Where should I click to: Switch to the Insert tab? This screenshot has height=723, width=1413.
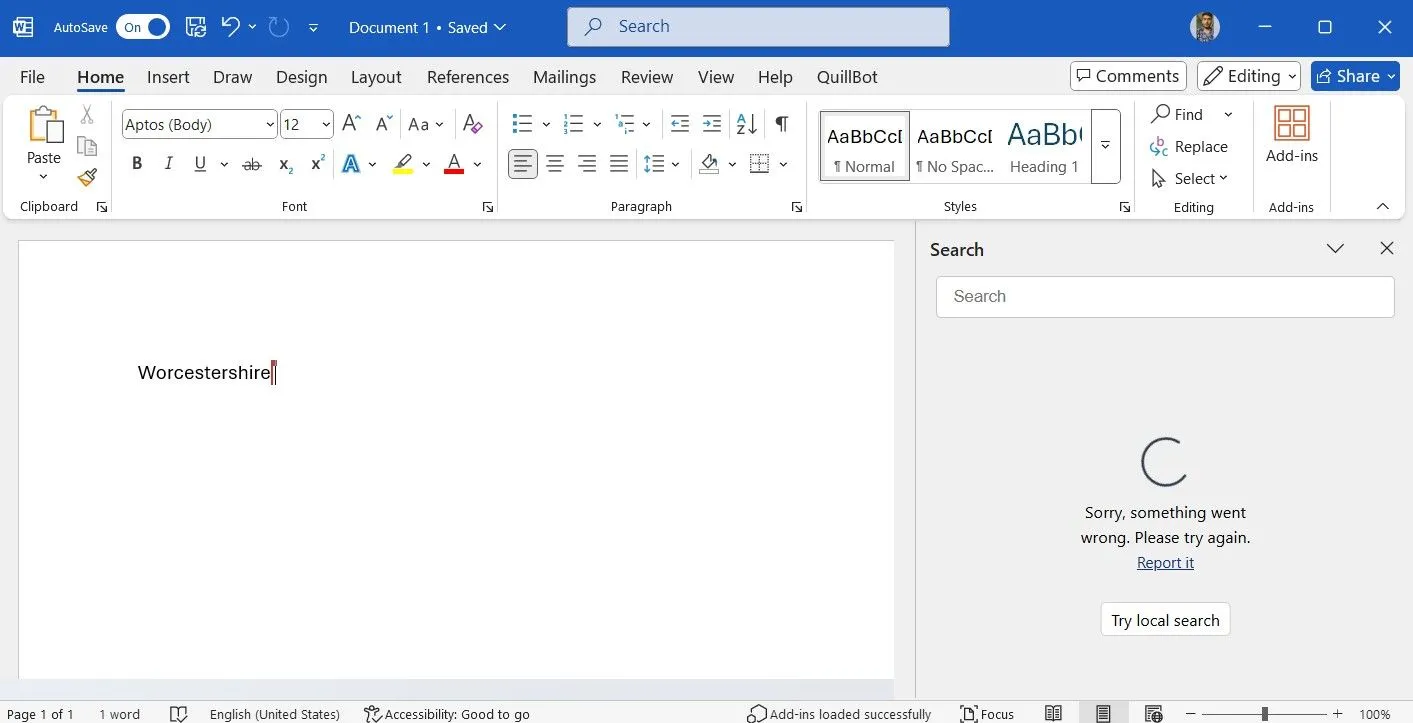pos(168,77)
